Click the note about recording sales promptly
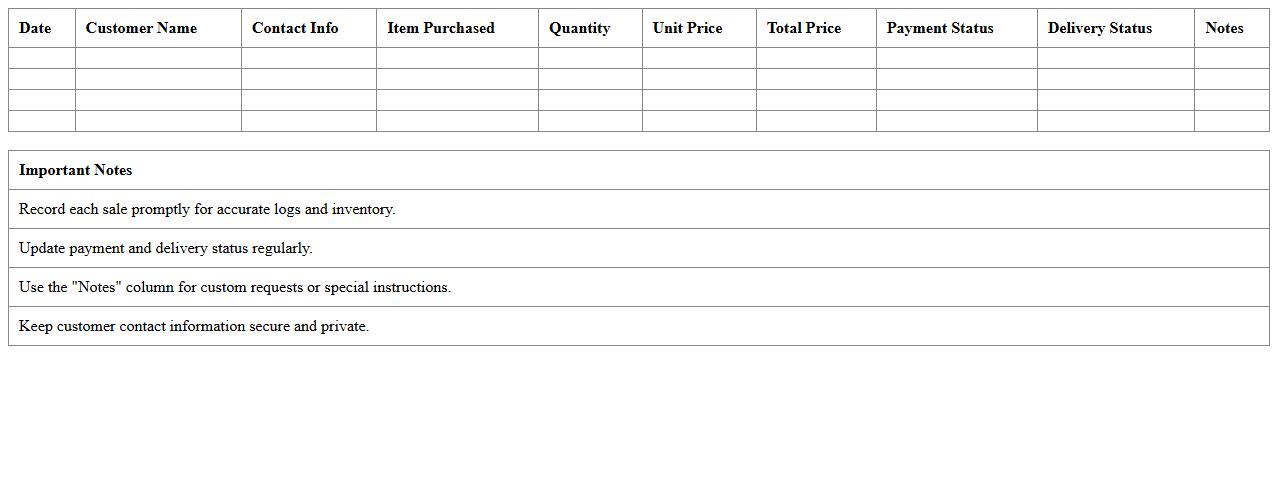 pyautogui.click(x=207, y=209)
